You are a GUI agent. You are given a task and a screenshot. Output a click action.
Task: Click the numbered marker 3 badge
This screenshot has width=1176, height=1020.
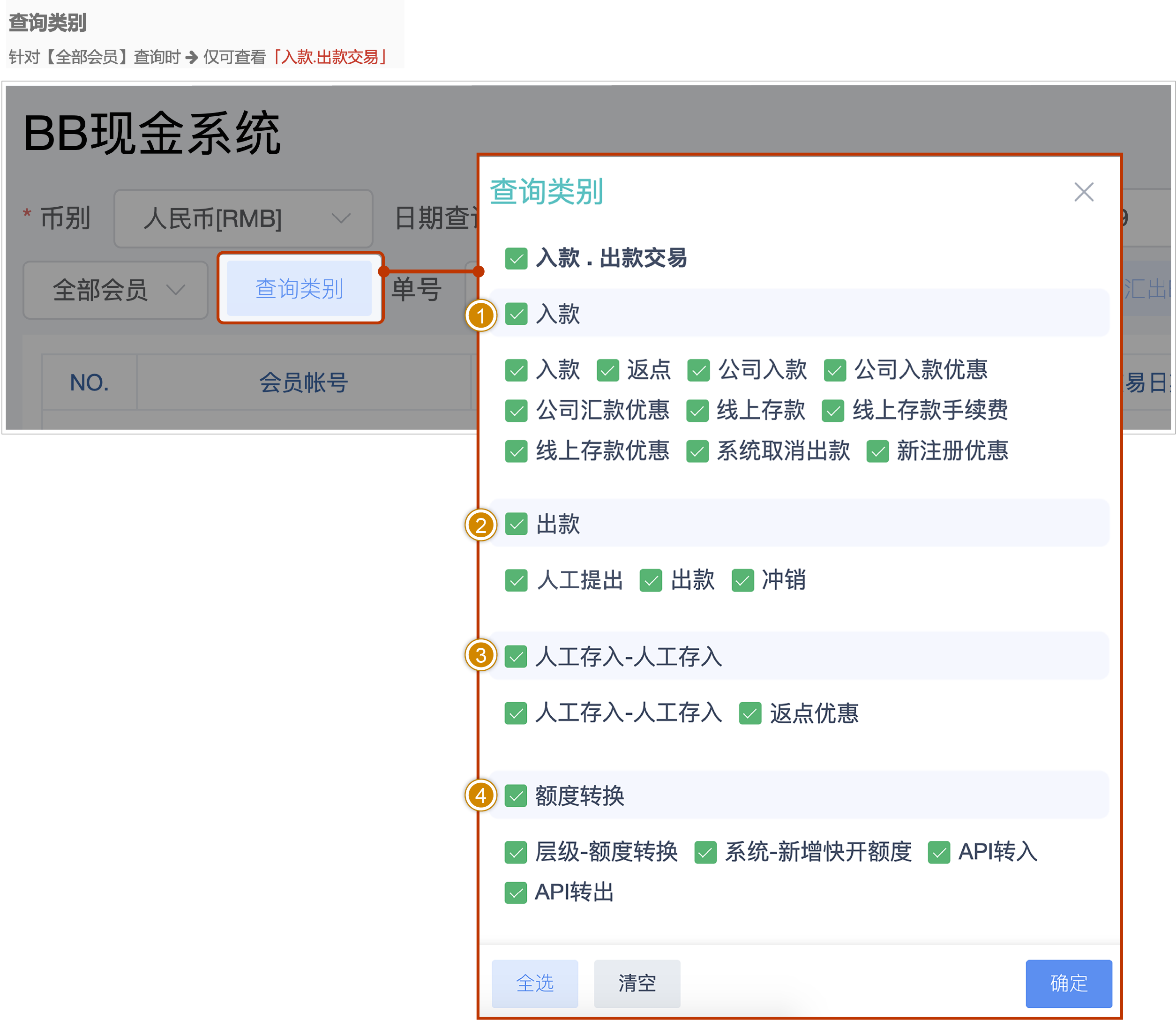pyautogui.click(x=481, y=655)
